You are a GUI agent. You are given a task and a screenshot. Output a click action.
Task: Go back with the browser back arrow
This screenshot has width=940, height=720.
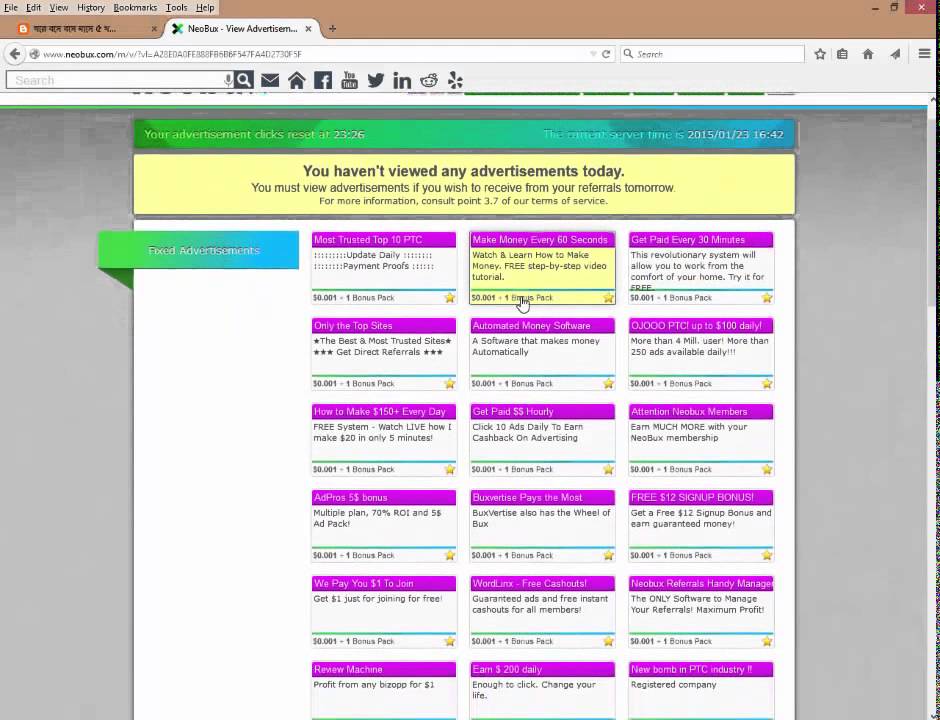[15, 54]
